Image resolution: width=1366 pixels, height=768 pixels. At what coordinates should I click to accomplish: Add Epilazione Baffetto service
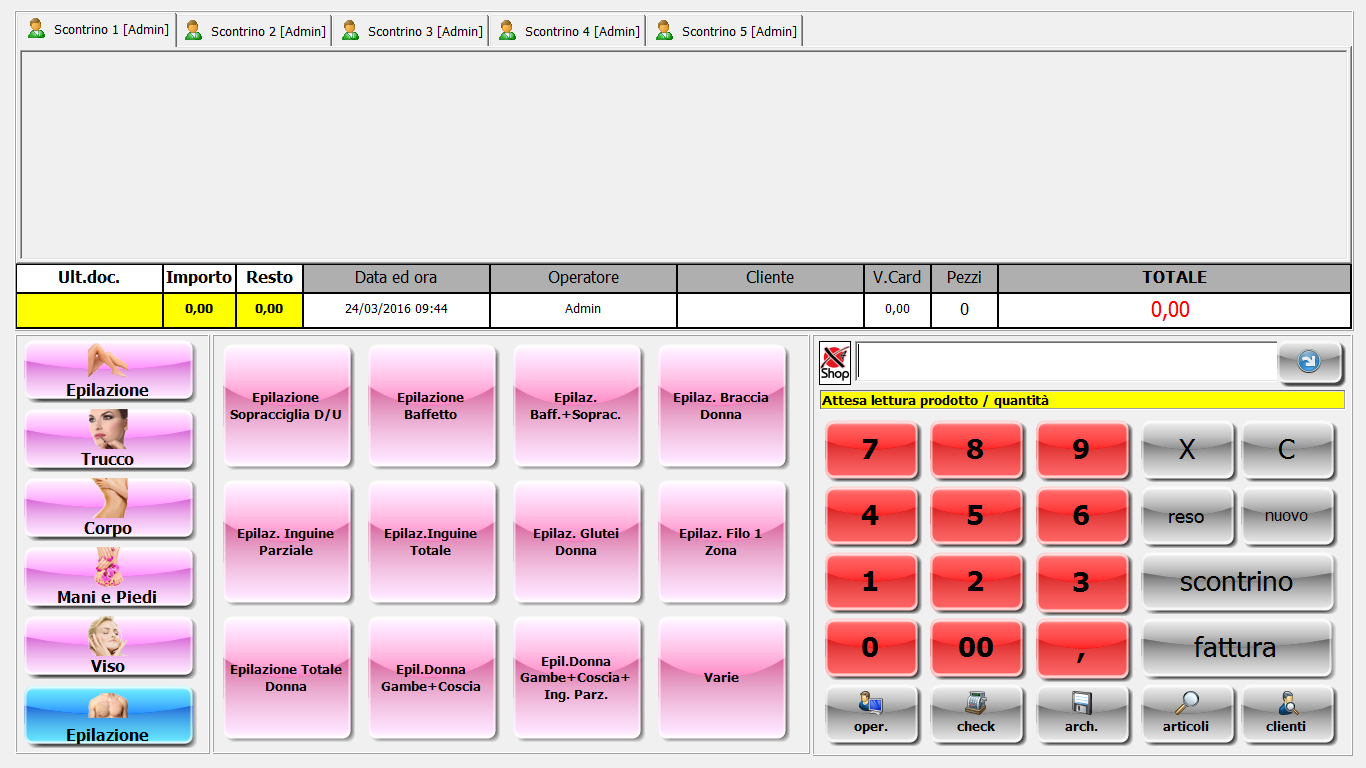click(x=431, y=406)
